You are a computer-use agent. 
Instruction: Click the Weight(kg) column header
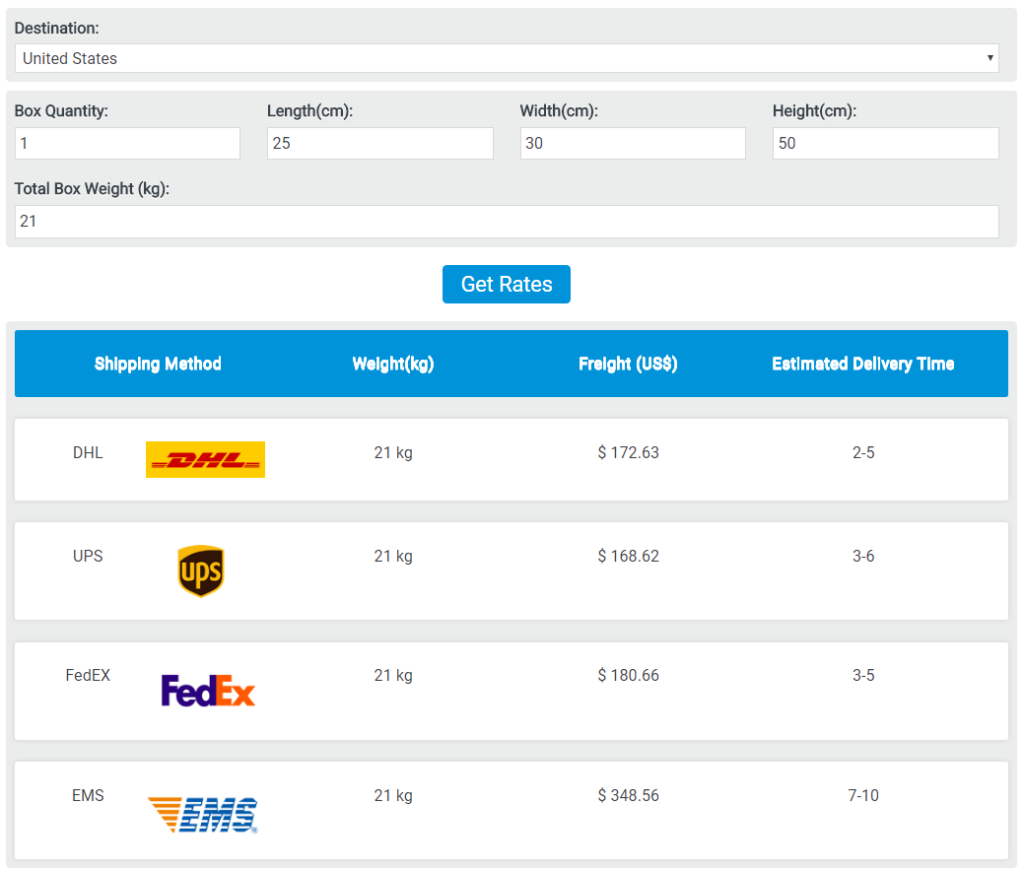pos(393,364)
